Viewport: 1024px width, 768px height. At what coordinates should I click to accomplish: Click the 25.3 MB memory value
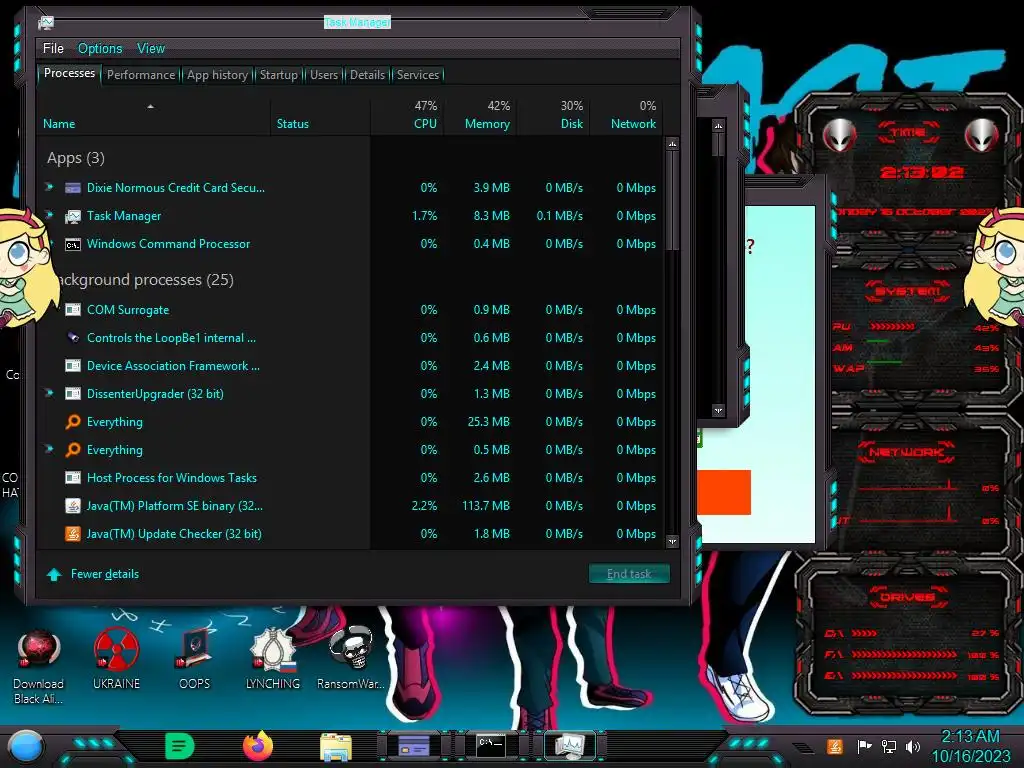(488, 422)
